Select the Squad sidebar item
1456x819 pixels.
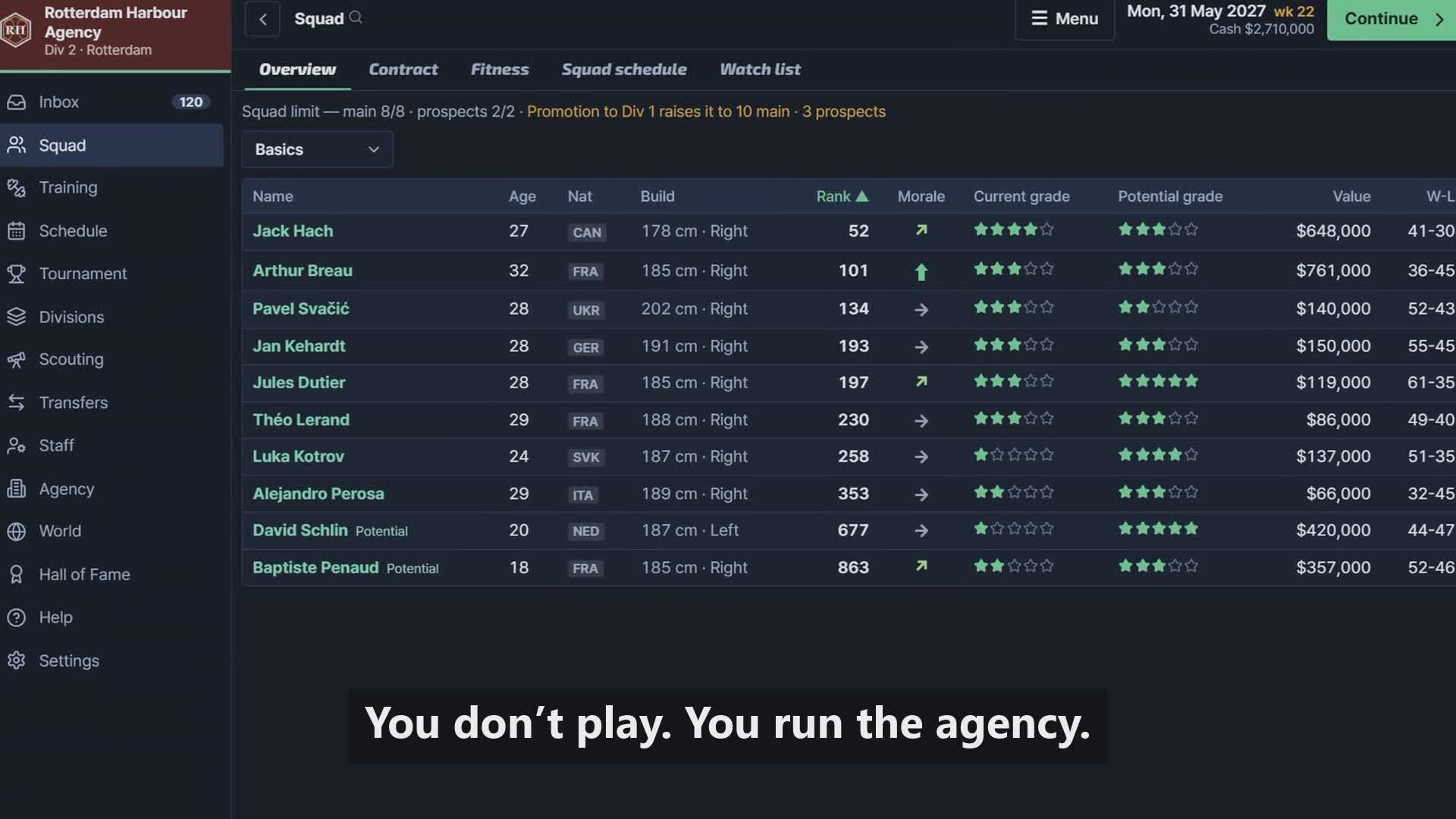coord(112,145)
